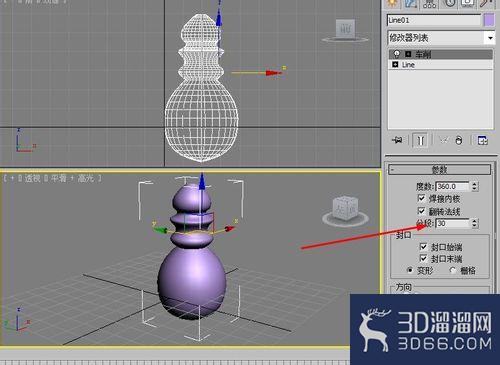Image resolution: width=500 pixels, height=365 pixels.
Task: Click the 分段 spinner arrows
Action: point(475,223)
